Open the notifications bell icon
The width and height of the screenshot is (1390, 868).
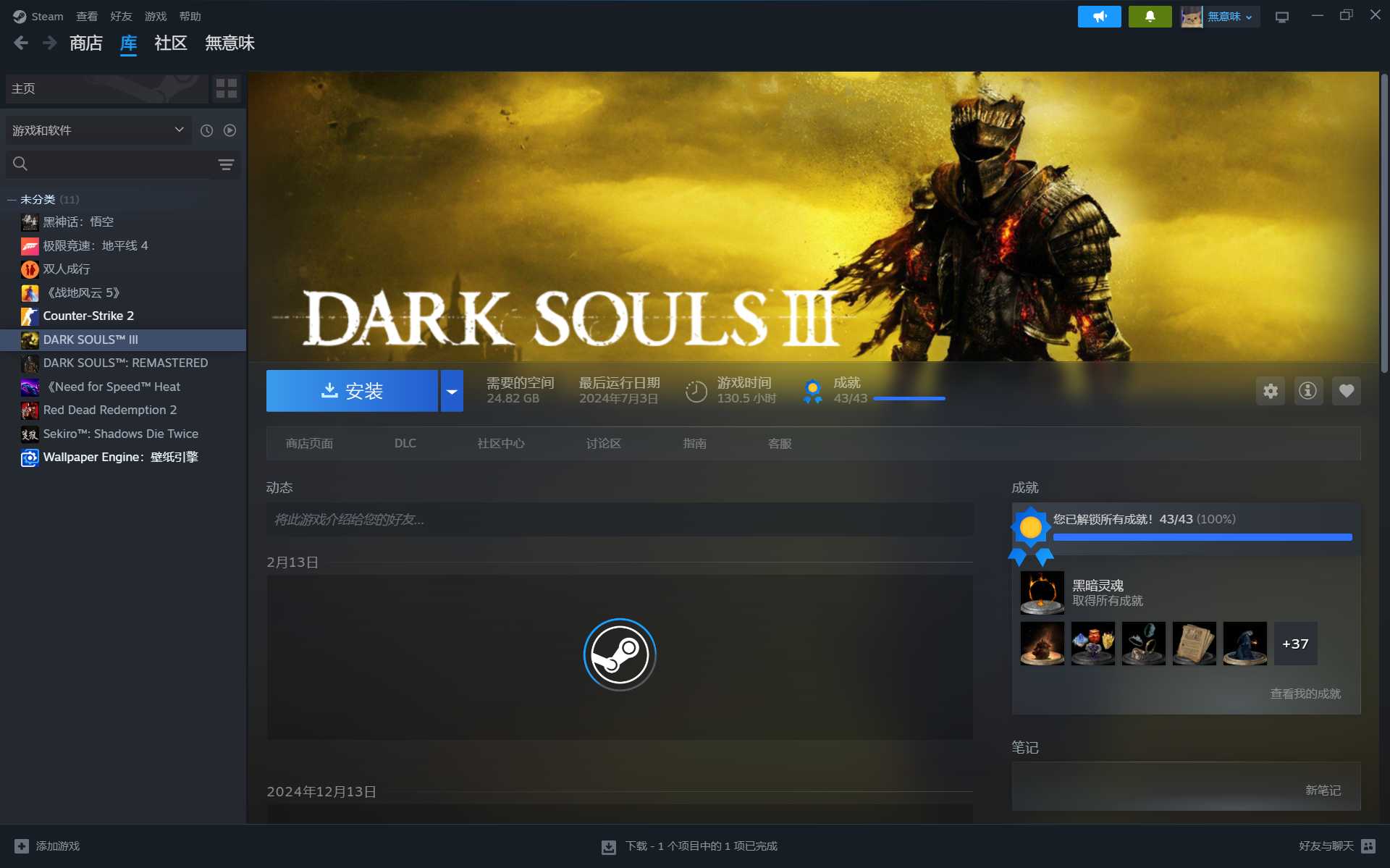pos(1150,16)
